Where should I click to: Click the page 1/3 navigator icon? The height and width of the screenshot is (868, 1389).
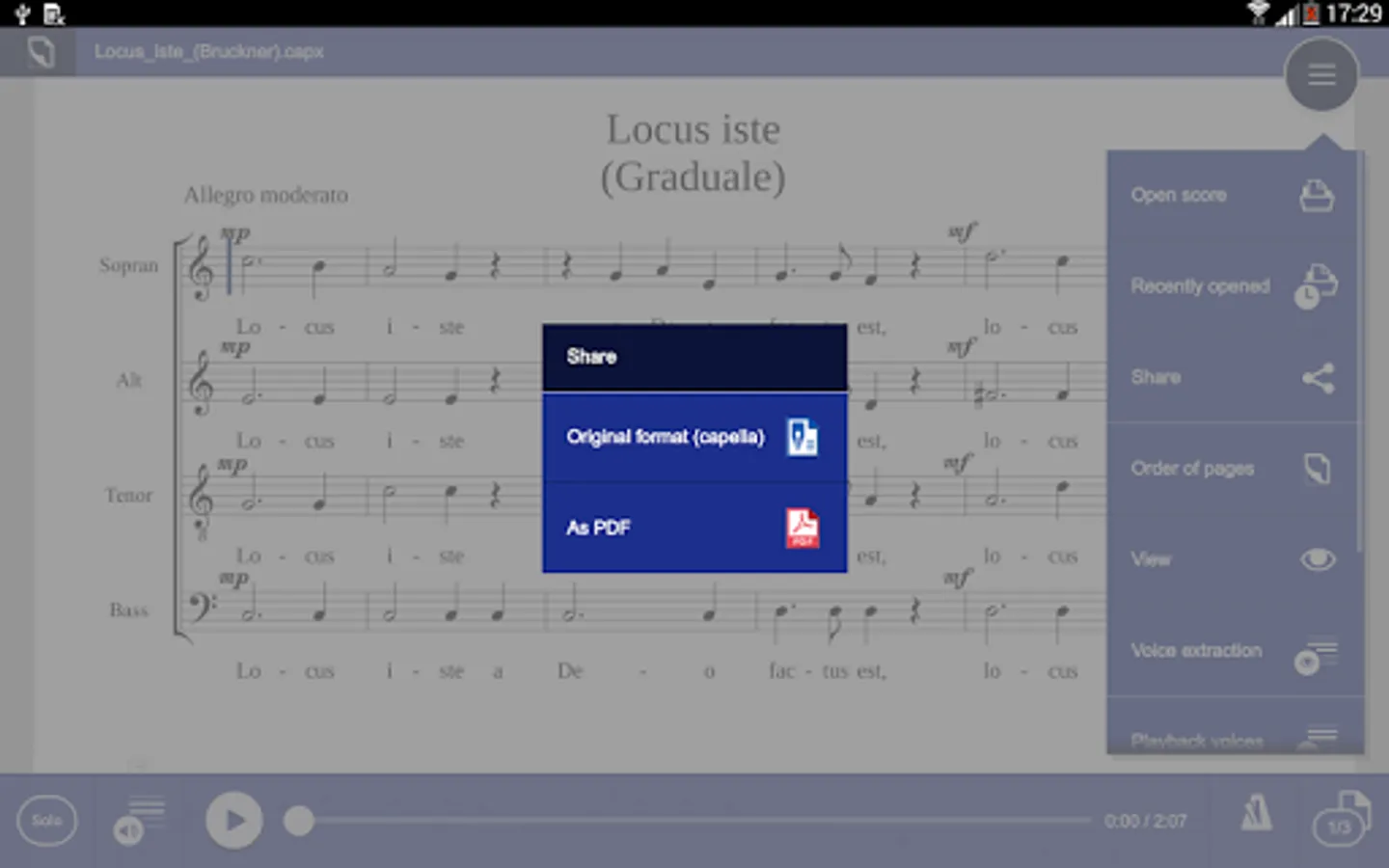pos(1342,818)
